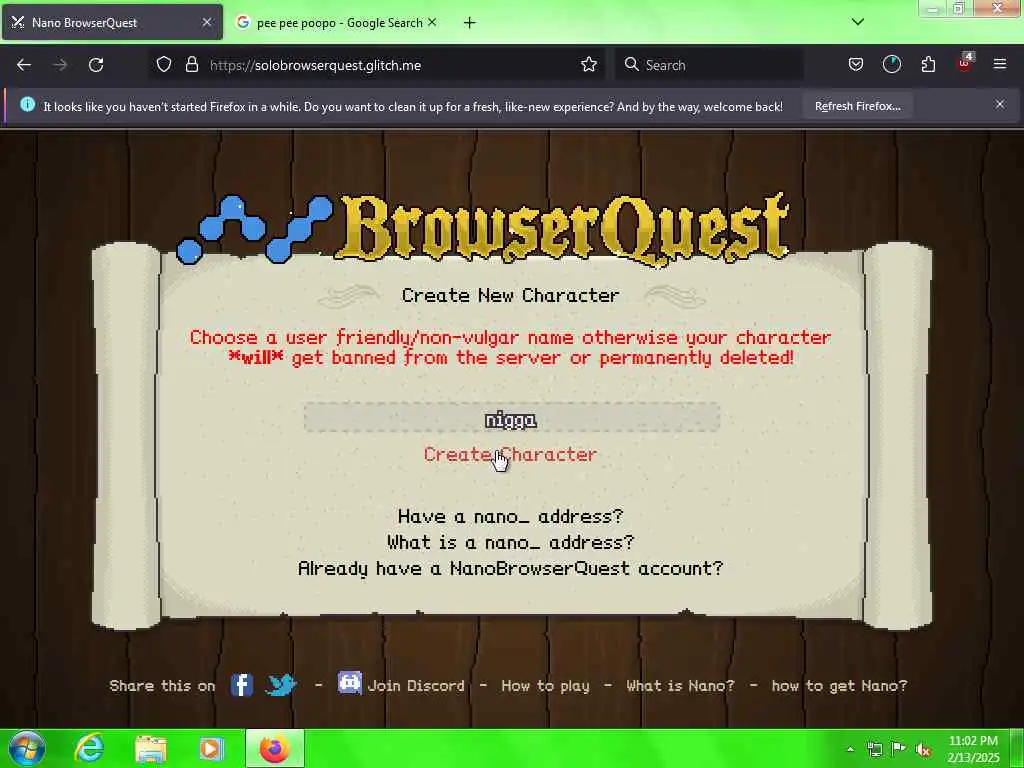Dismiss the Firefox refresh notification bar
The width and height of the screenshot is (1024, 768).
(1000, 104)
